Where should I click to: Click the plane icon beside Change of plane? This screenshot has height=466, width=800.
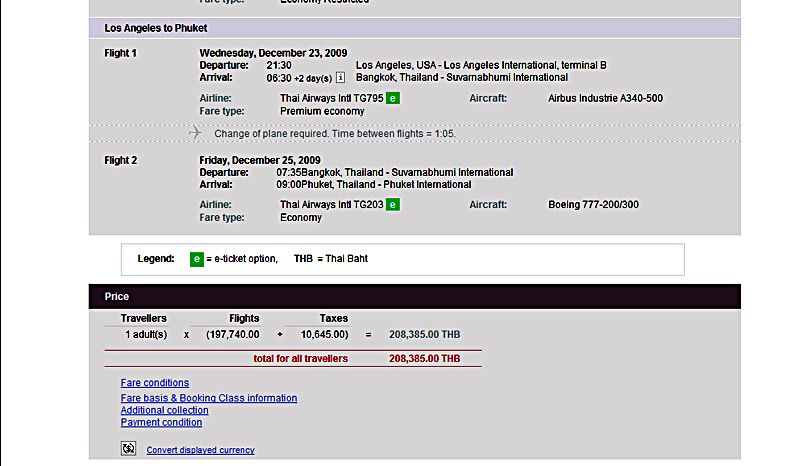(195, 133)
